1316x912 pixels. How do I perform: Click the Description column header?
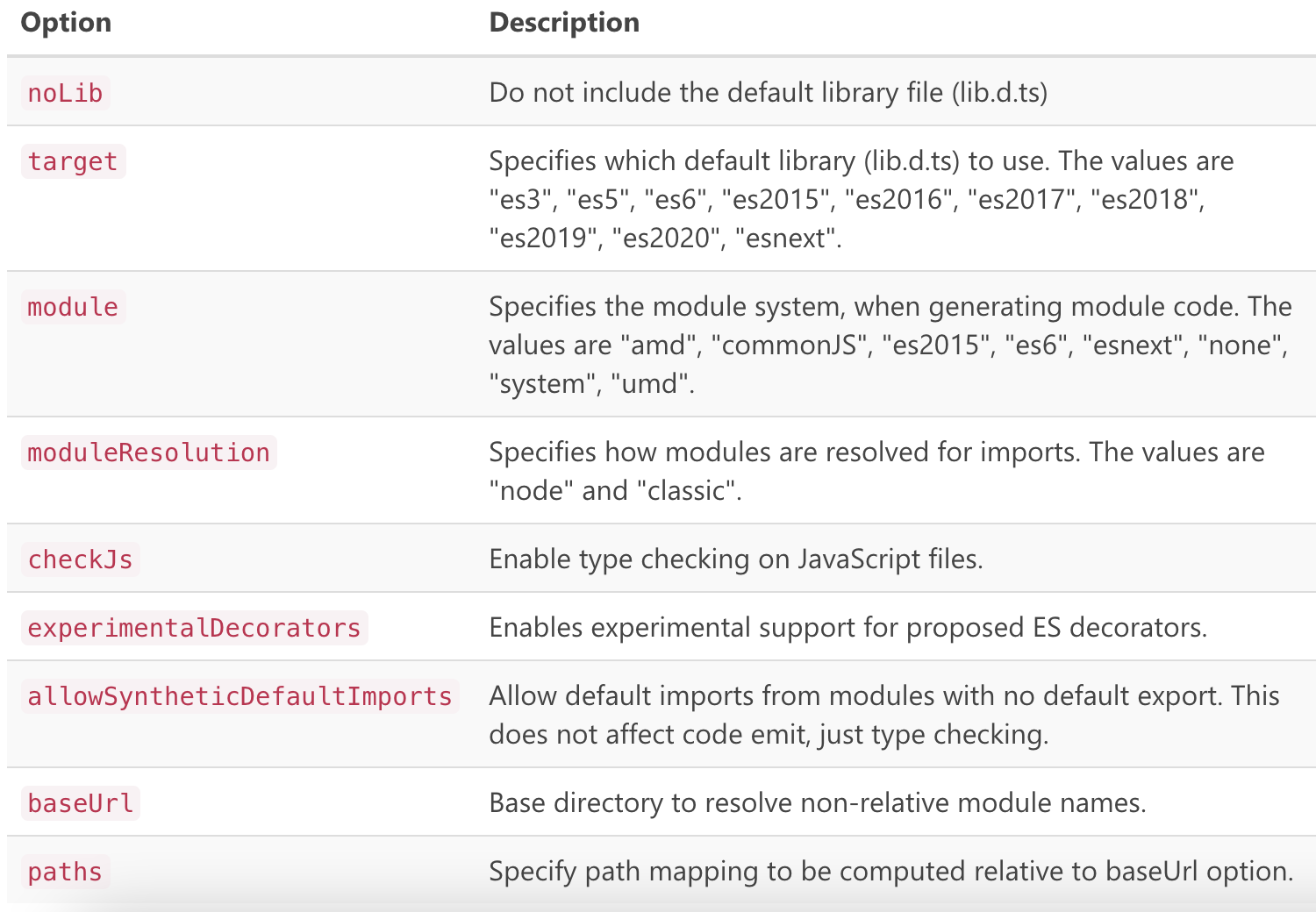[564, 23]
